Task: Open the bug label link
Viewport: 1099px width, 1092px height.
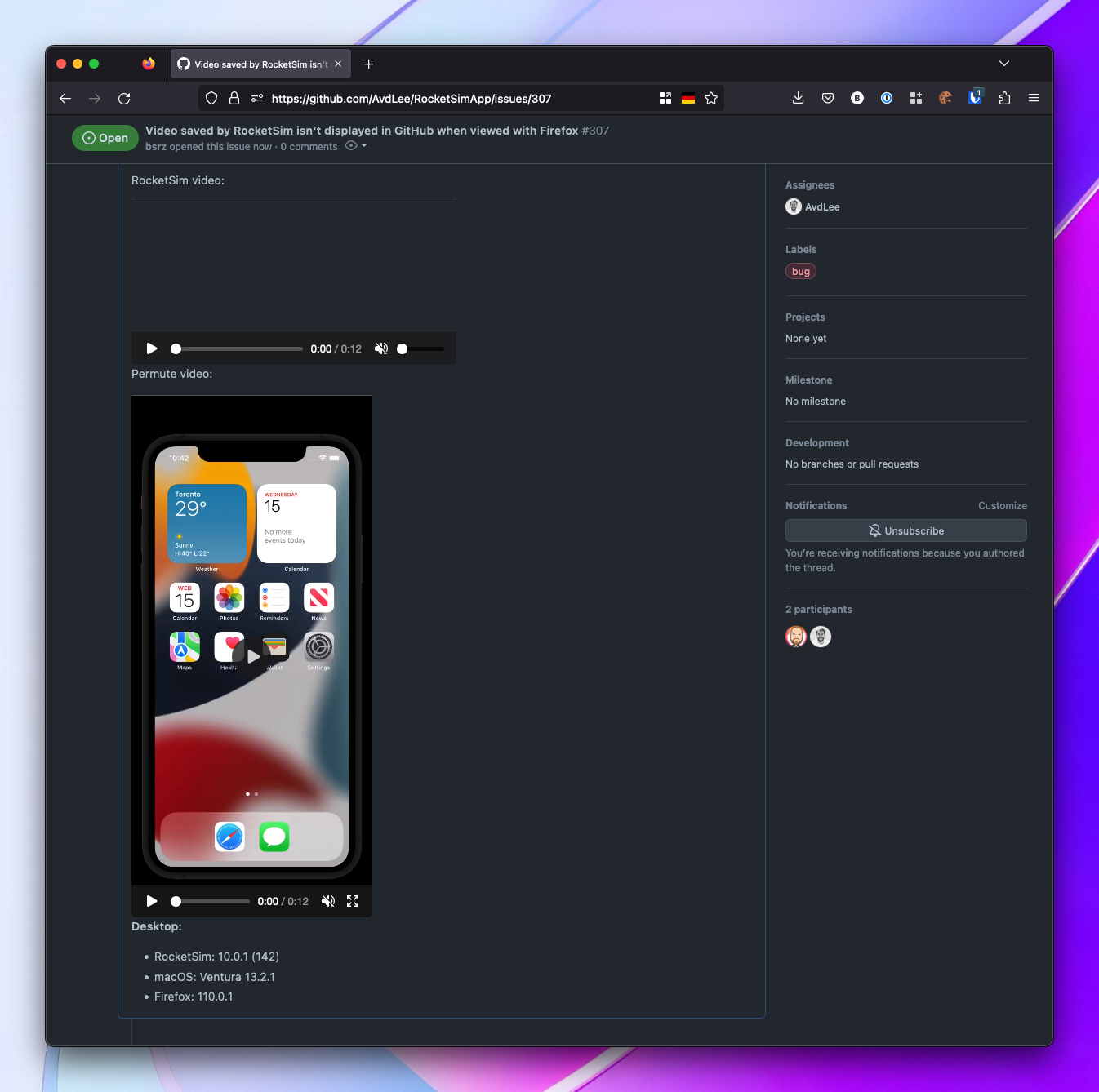Action: 800,271
